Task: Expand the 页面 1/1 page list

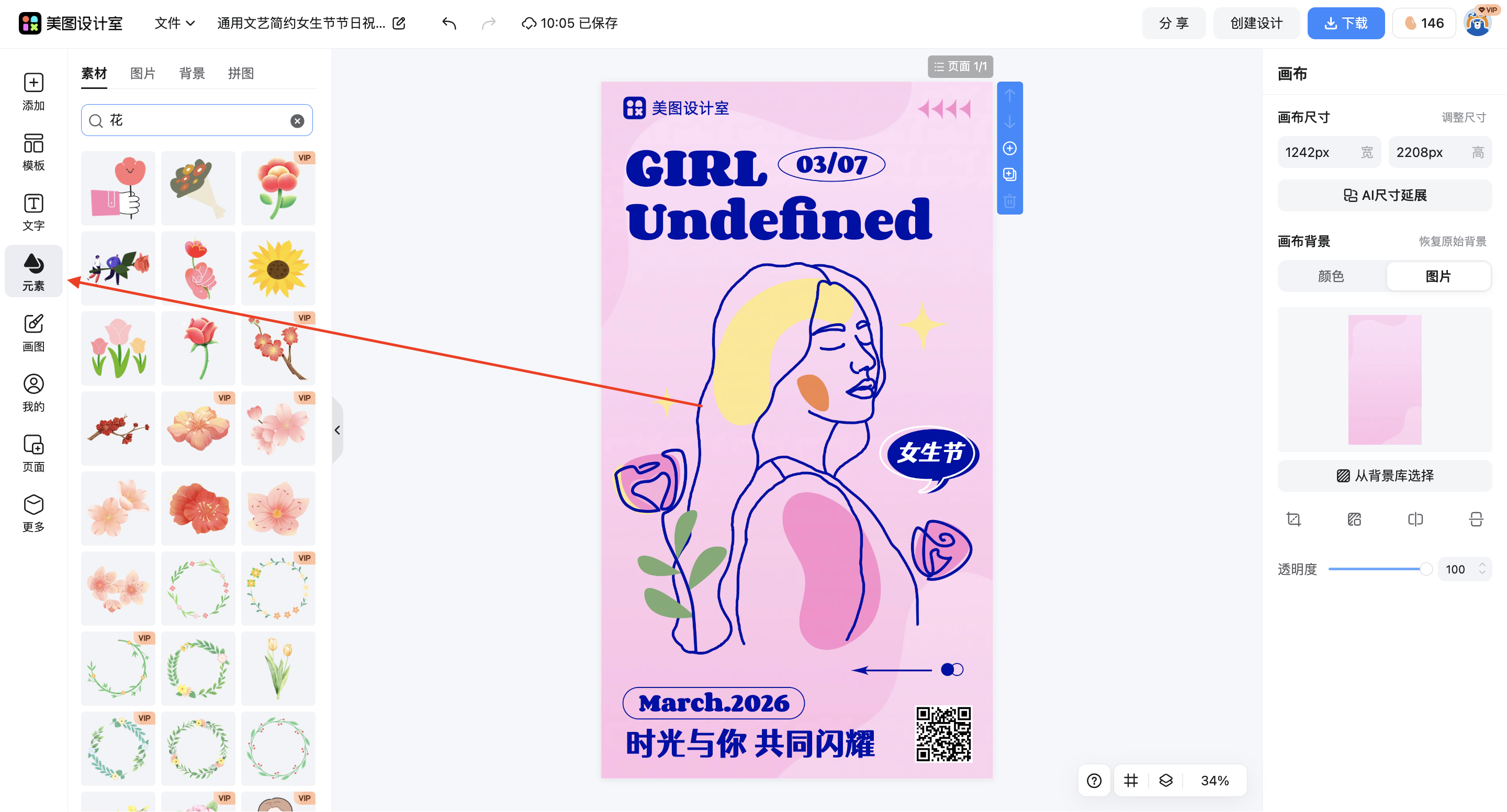Action: point(960,66)
